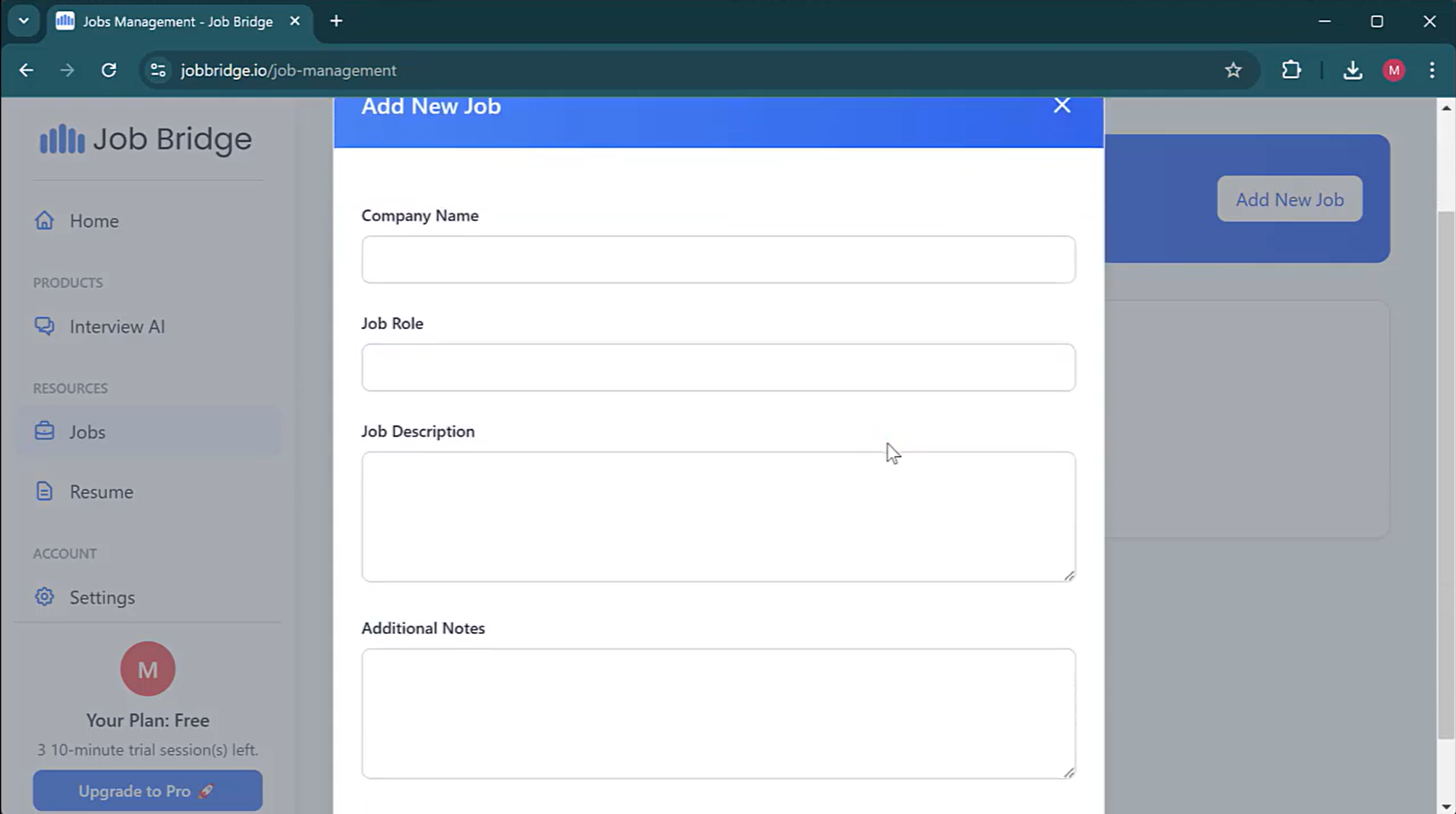Click the Company Name input field

[718, 259]
